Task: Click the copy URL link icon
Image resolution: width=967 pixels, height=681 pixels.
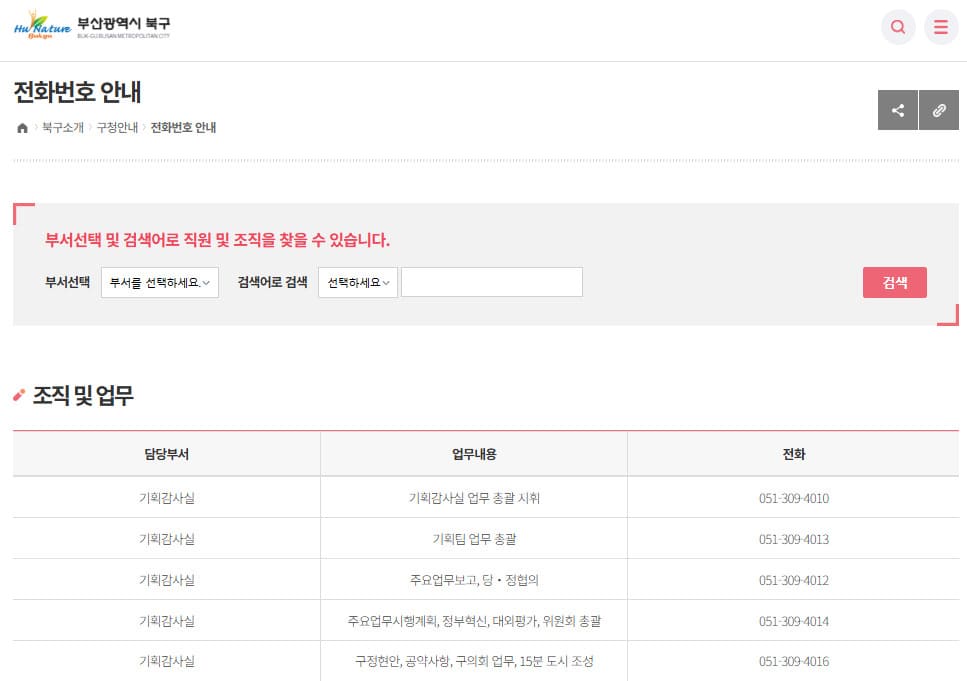Action: click(939, 110)
